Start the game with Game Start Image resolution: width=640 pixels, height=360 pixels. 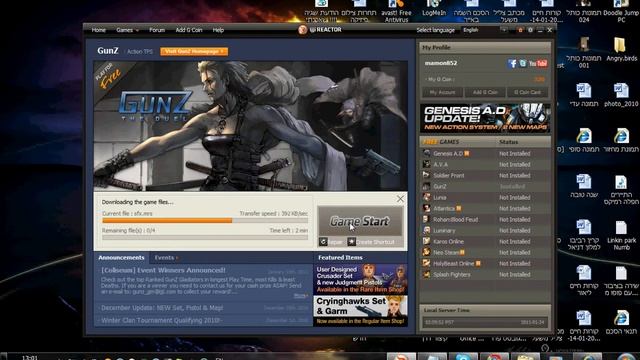pos(360,221)
